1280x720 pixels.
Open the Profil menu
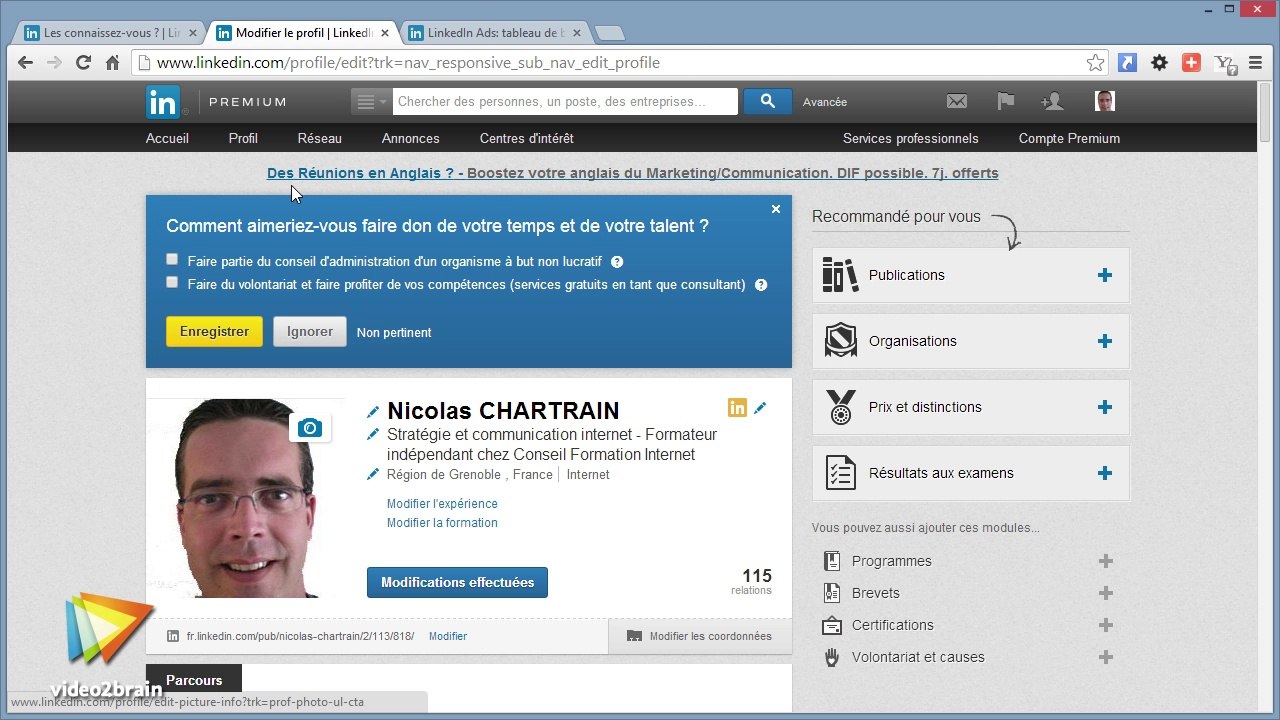(243, 138)
